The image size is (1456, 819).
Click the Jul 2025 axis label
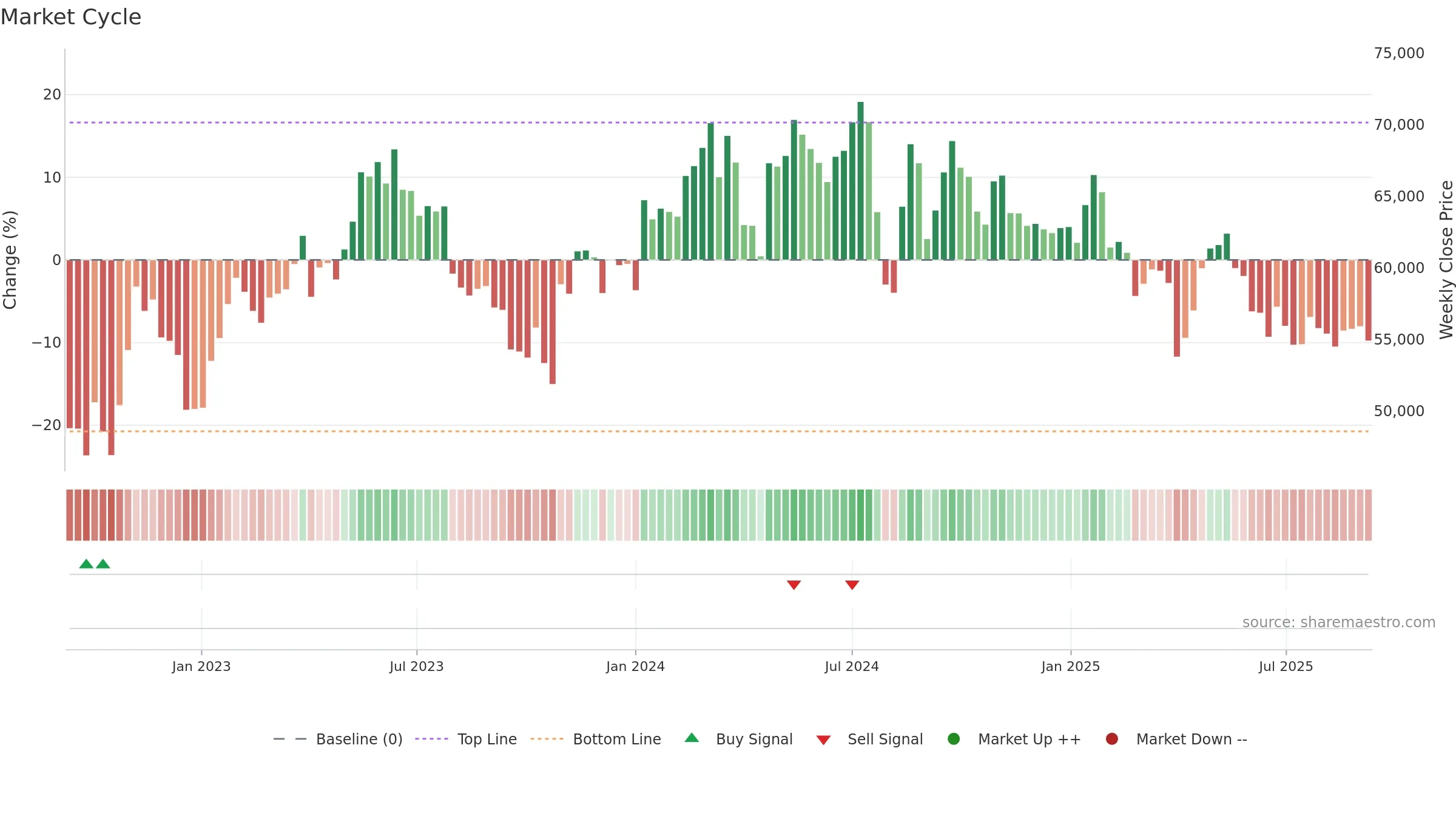click(x=1286, y=667)
